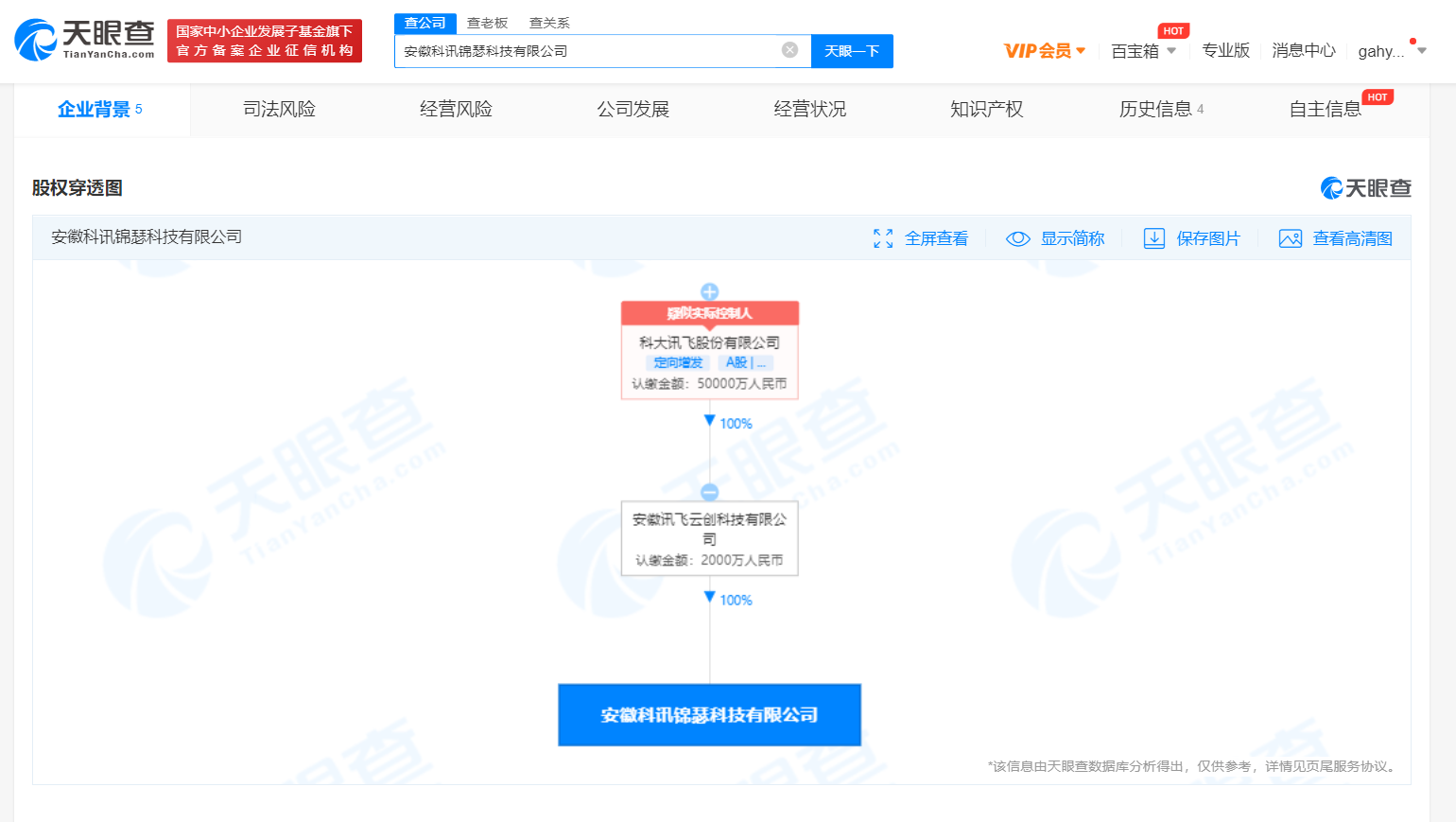
Task: Click the 安徽科讯锦瑟科技有限公司 title in the chart header
Action: (147, 237)
